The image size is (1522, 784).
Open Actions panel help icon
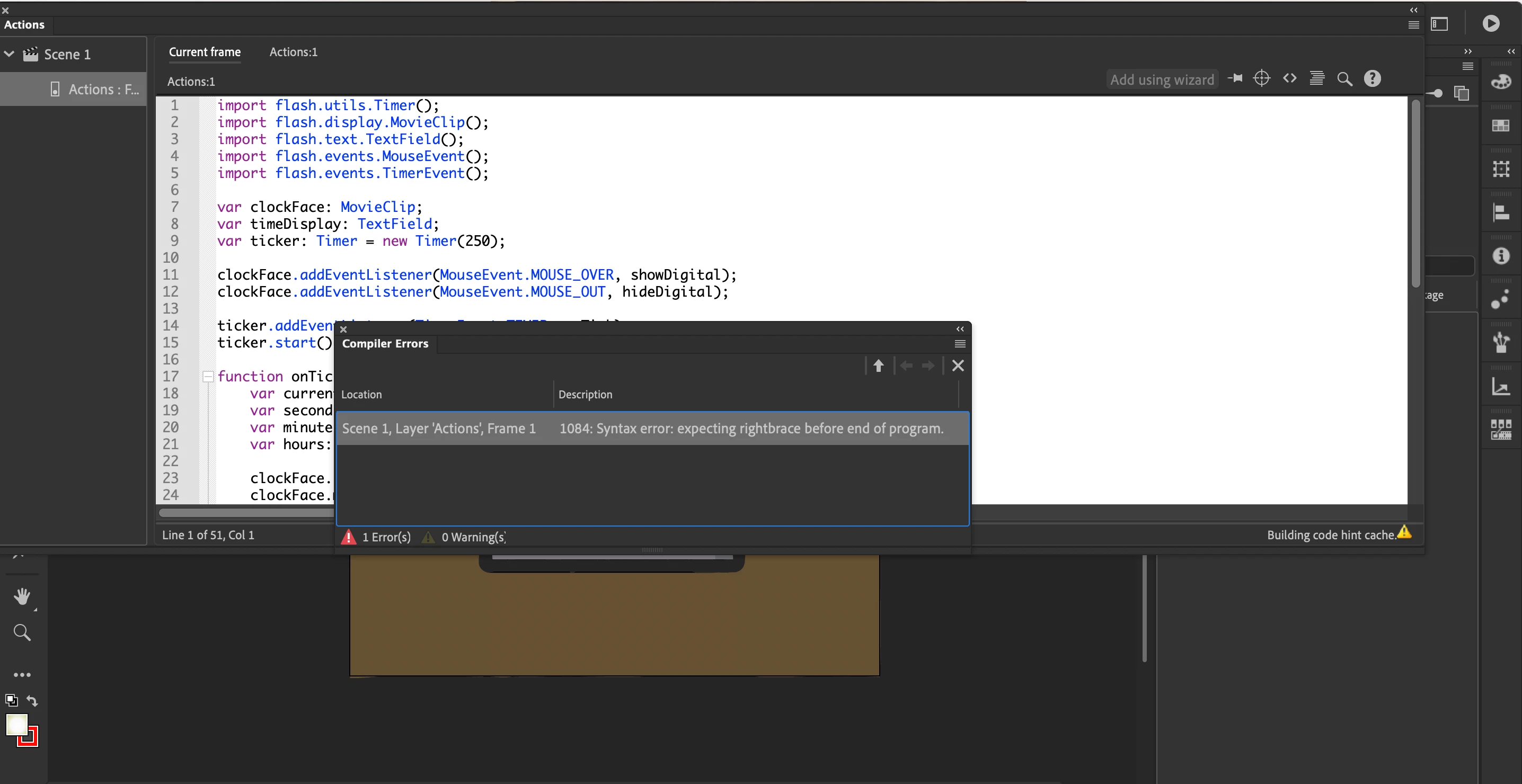(x=1372, y=78)
